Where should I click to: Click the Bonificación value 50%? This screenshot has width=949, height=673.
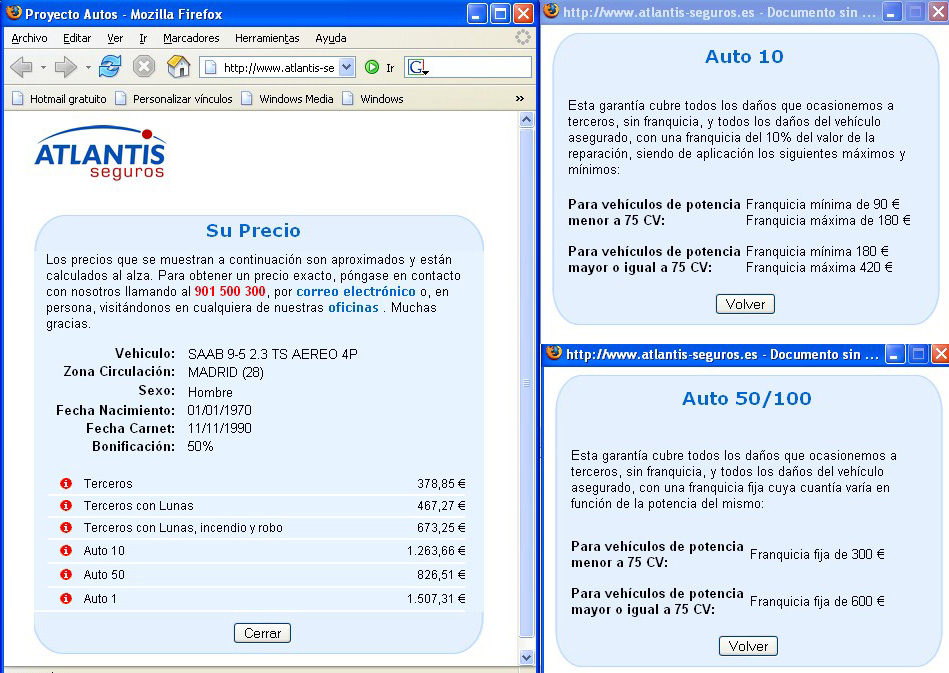click(x=200, y=446)
